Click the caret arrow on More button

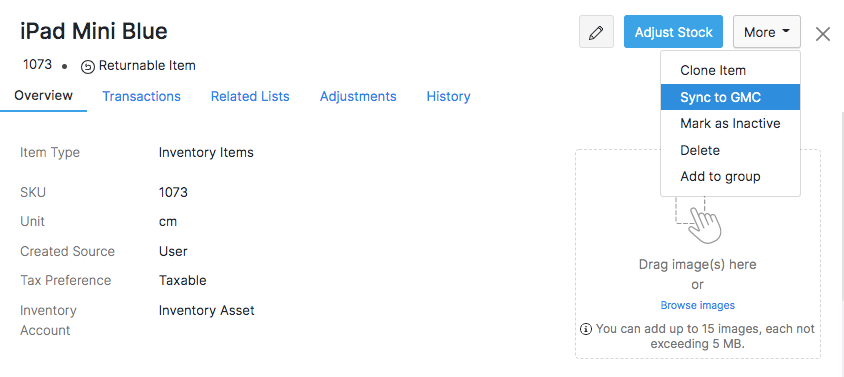(785, 31)
